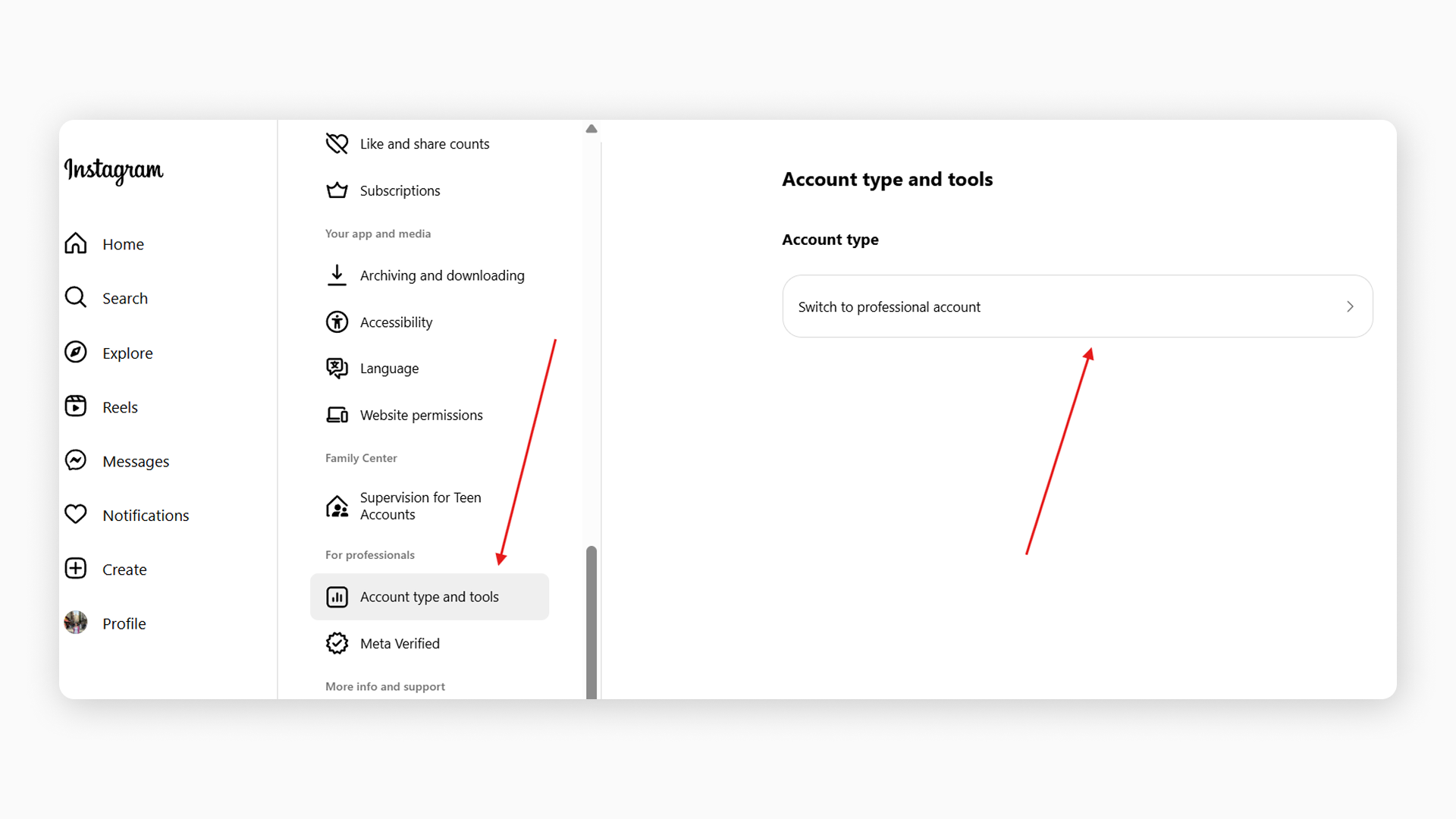This screenshot has width=1456, height=819.
Task: Click the Language speech bubble icon
Action: tap(337, 369)
